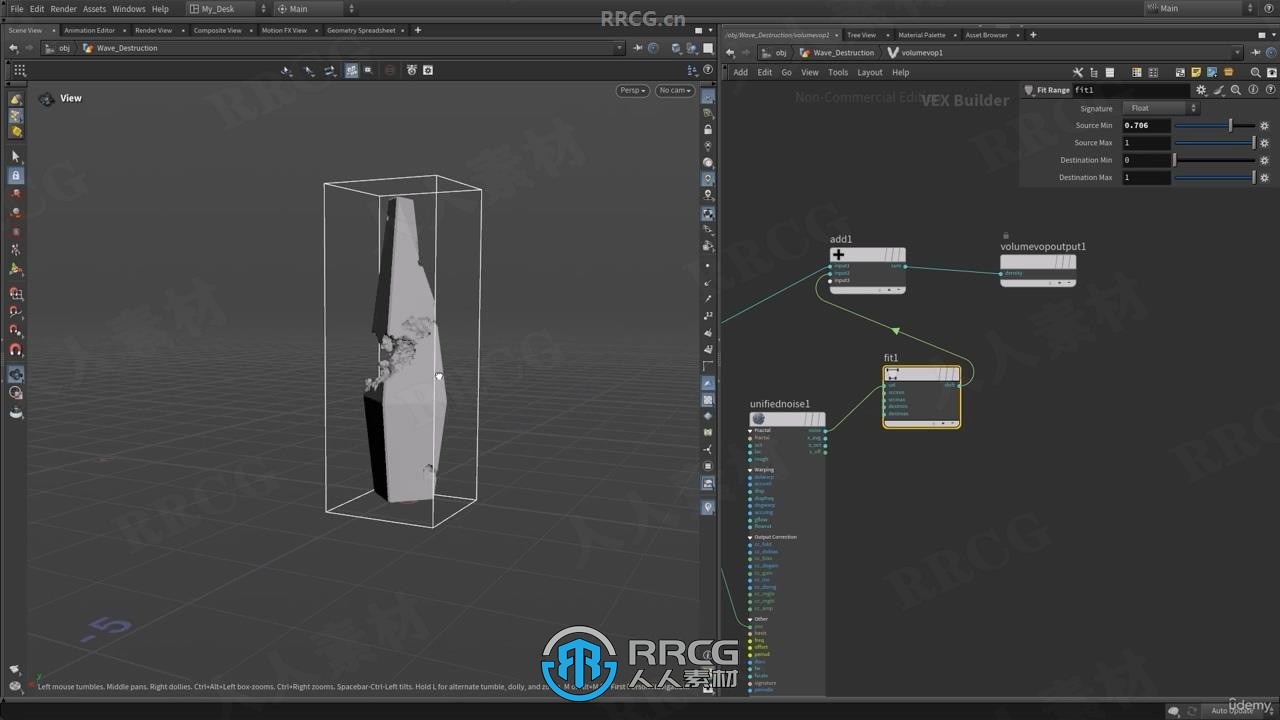The image size is (1280, 720).
Task: Collapse the Other group on unifiednoise1
Action: pyautogui.click(x=751, y=619)
